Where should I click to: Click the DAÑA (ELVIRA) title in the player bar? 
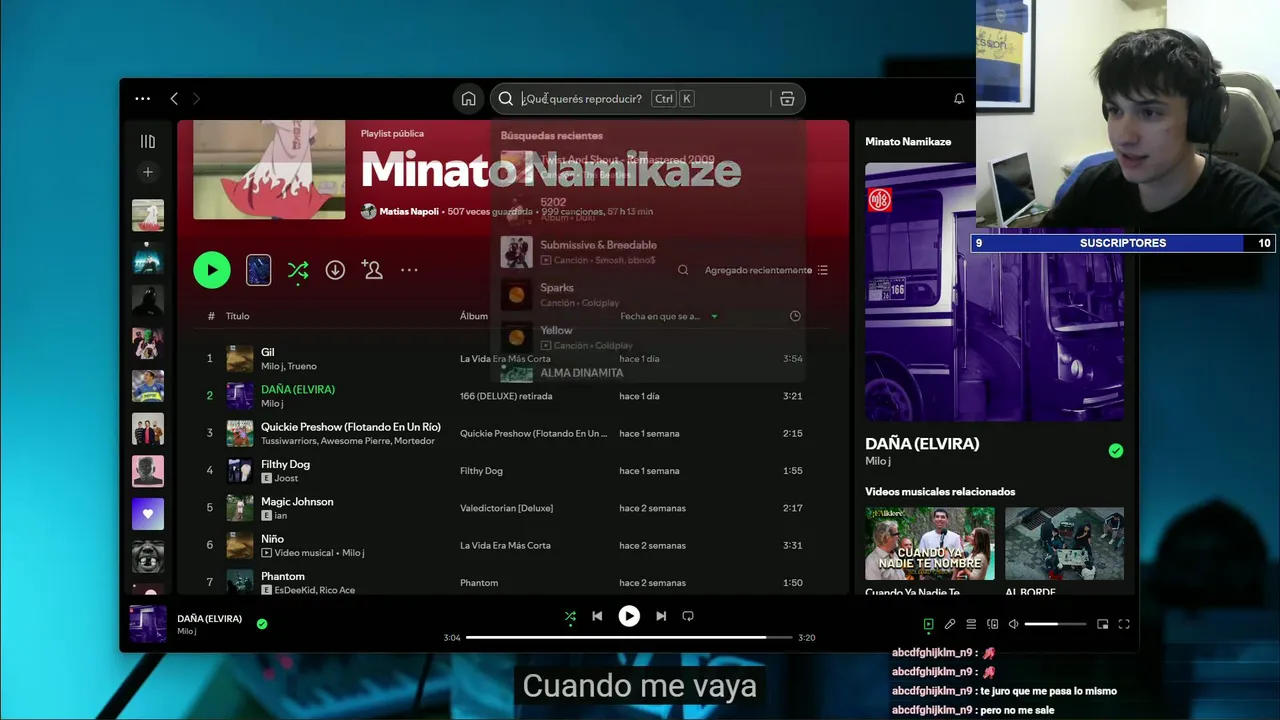click(210, 618)
